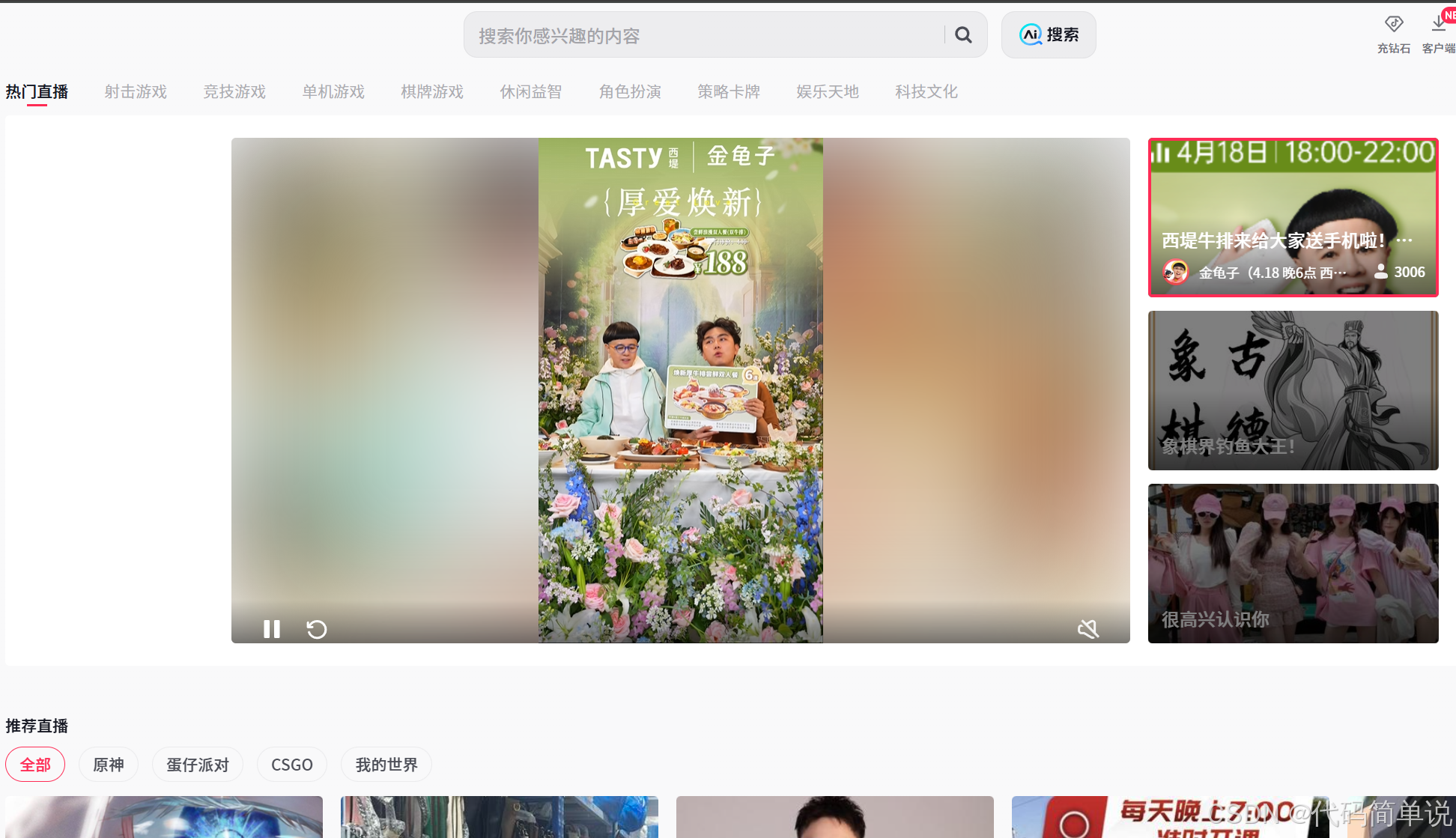Click the 金龟子 streamer avatar icon
Screen dimensions: 1456x838
pyautogui.click(x=1175, y=272)
